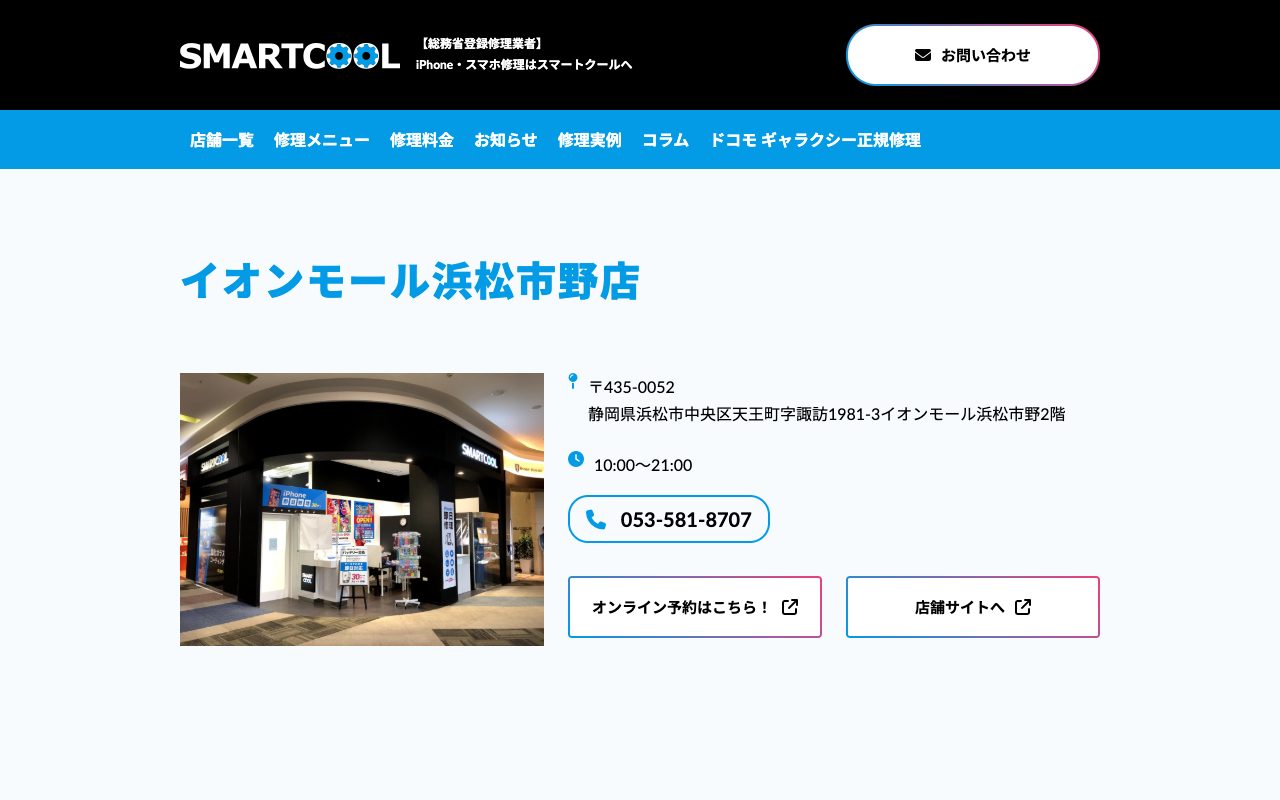The height and width of the screenshot is (800, 1280).
Task: Click the external link icon on 店舗サイトへ
Action: [1023, 607]
